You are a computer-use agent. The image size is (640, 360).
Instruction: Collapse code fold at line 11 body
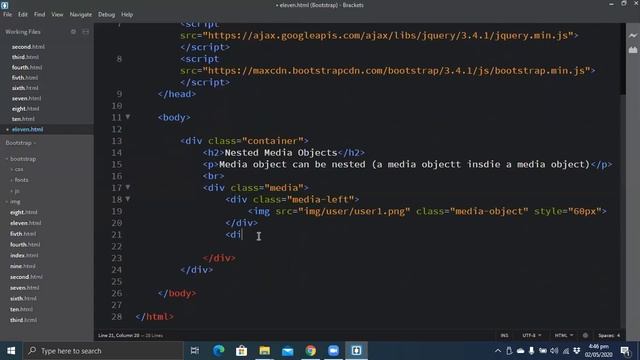[128, 117]
